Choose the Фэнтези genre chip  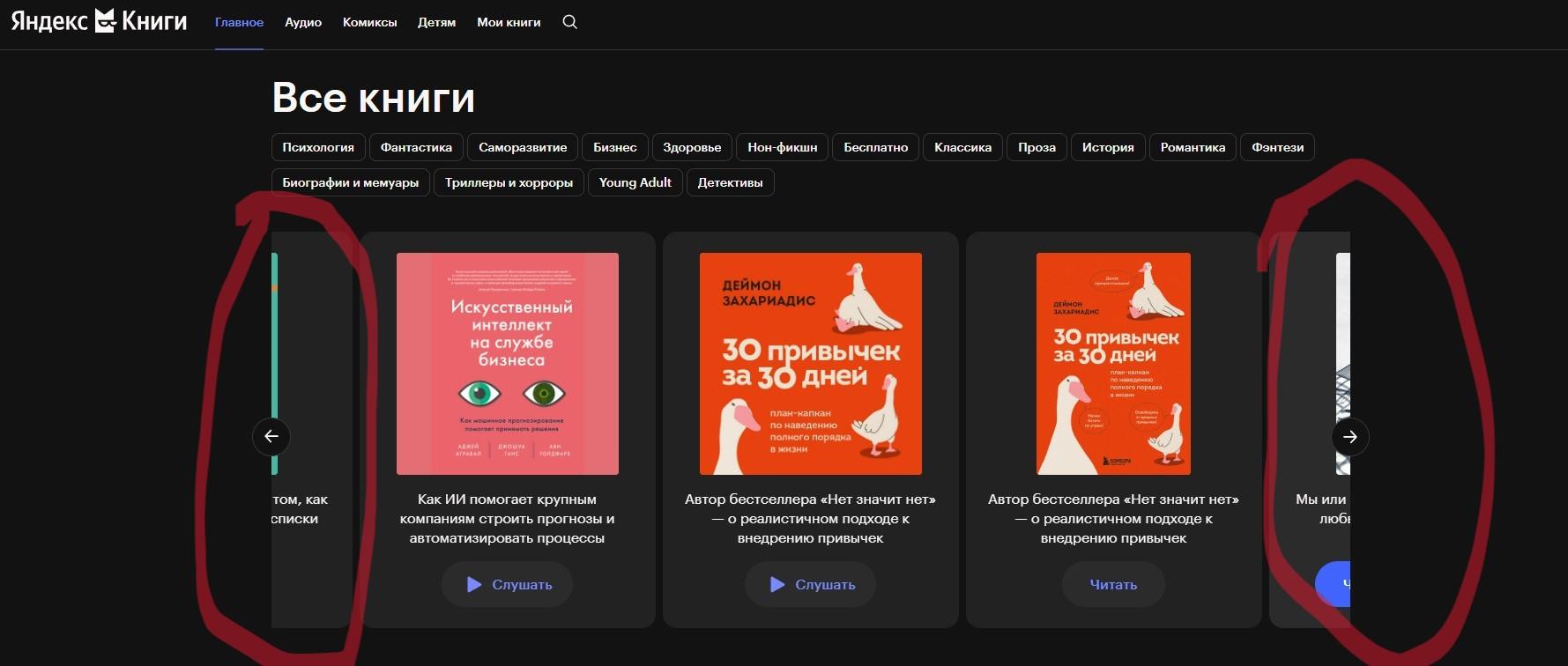click(1278, 147)
